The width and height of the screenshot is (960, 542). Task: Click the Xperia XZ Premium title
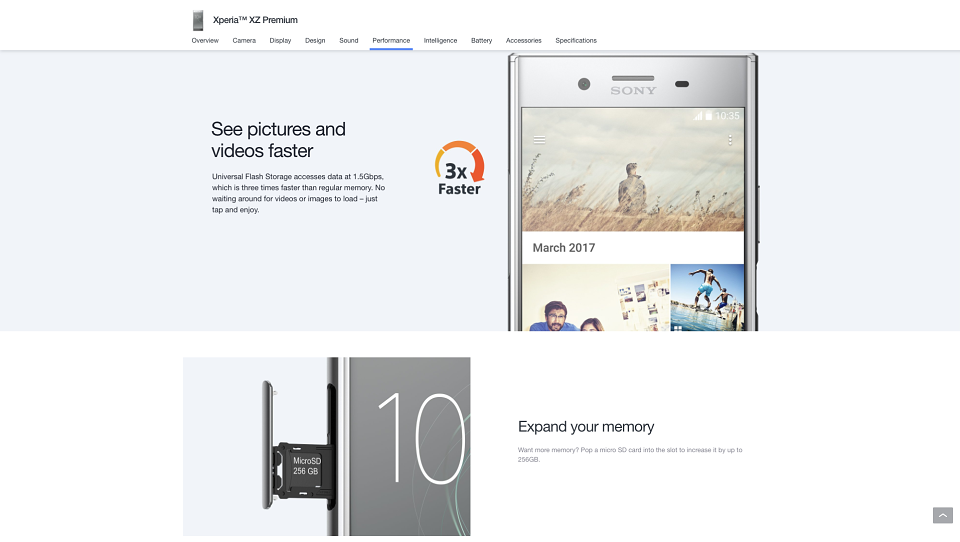(x=255, y=20)
